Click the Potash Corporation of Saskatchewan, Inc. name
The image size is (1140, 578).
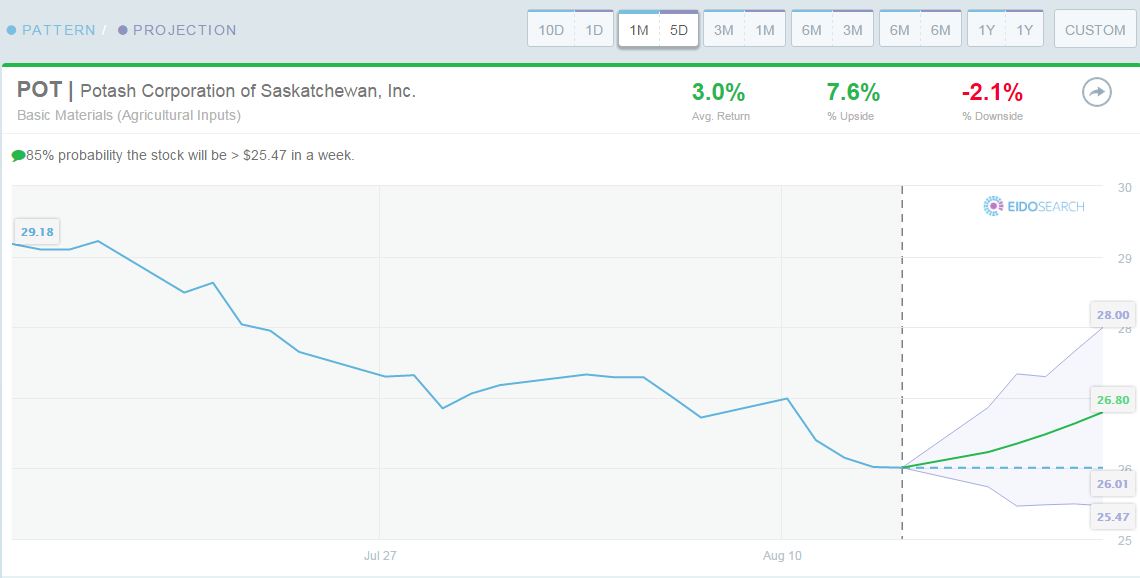[x=248, y=92]
